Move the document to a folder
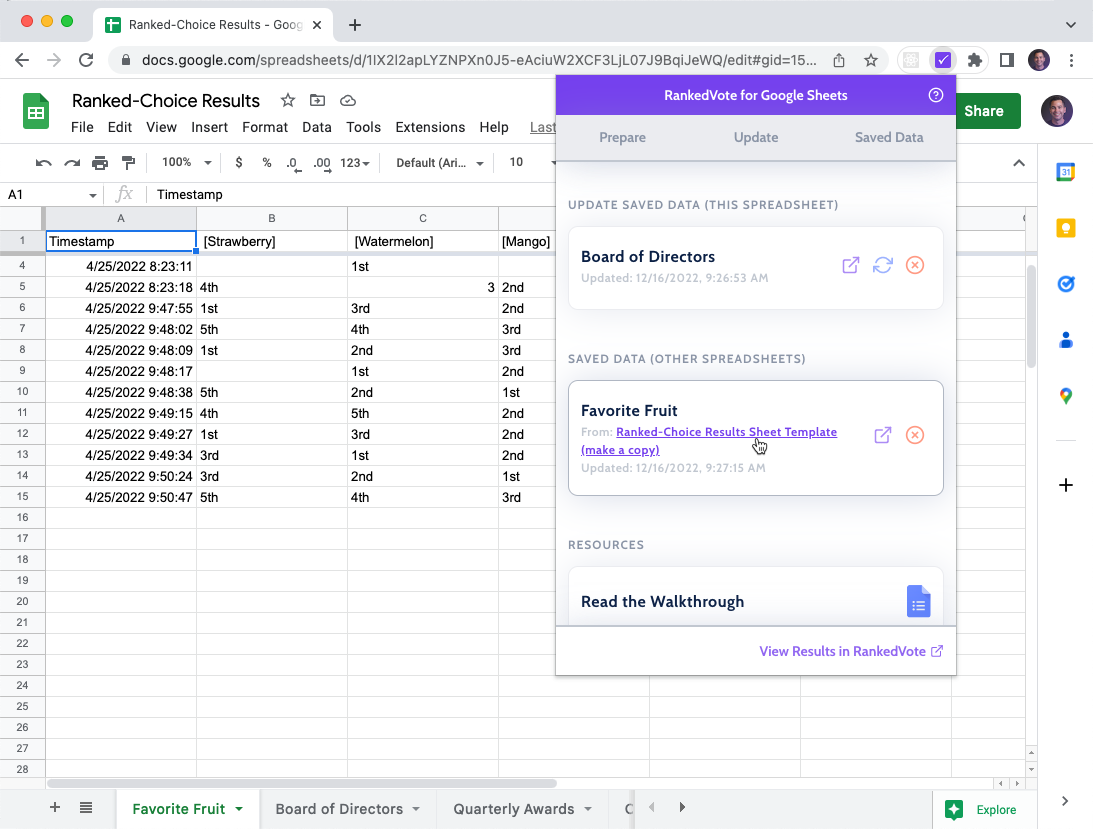Screen dimensions: 1093x829 coord(317,100)
